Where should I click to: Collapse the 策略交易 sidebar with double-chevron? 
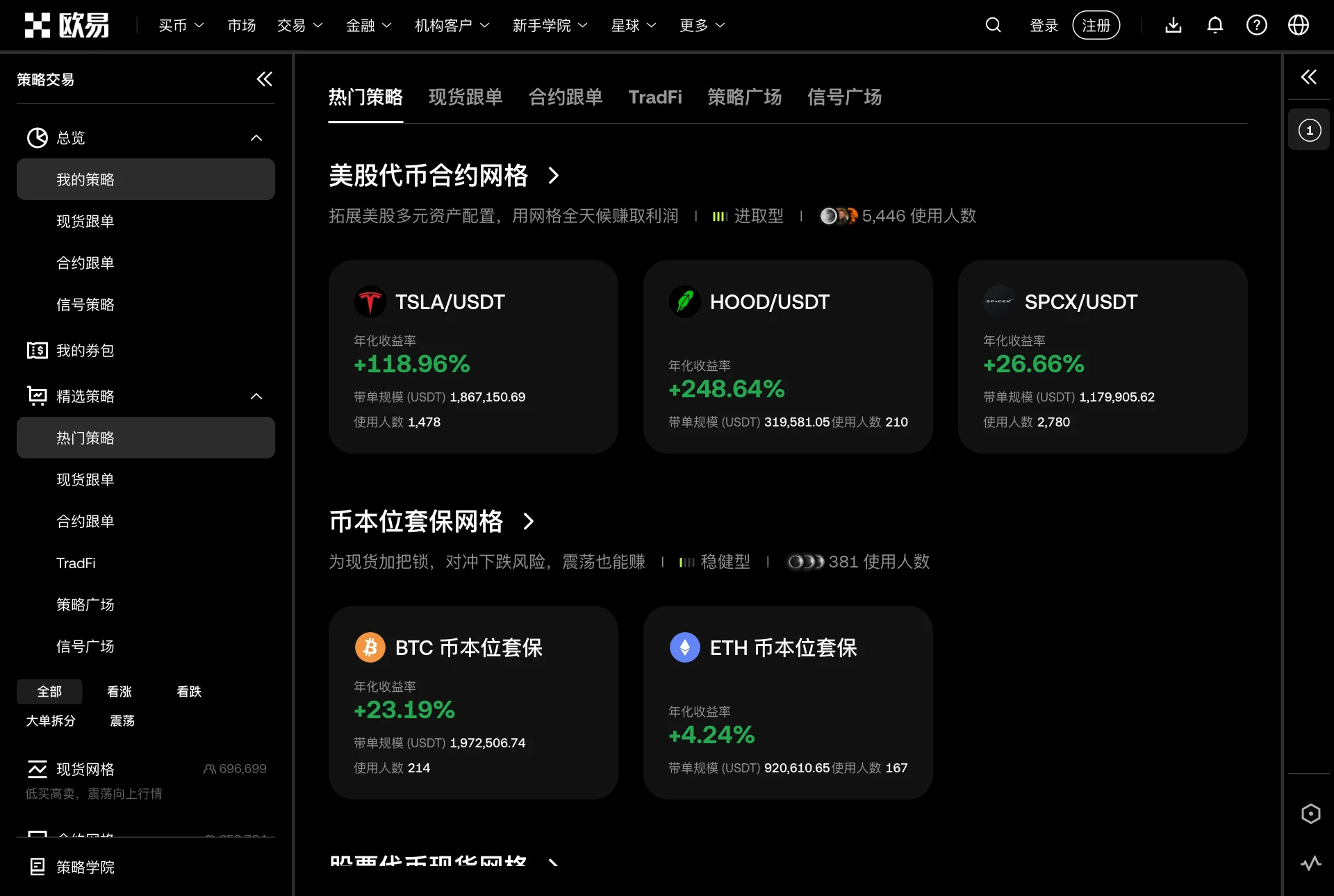tap(265, 79)
